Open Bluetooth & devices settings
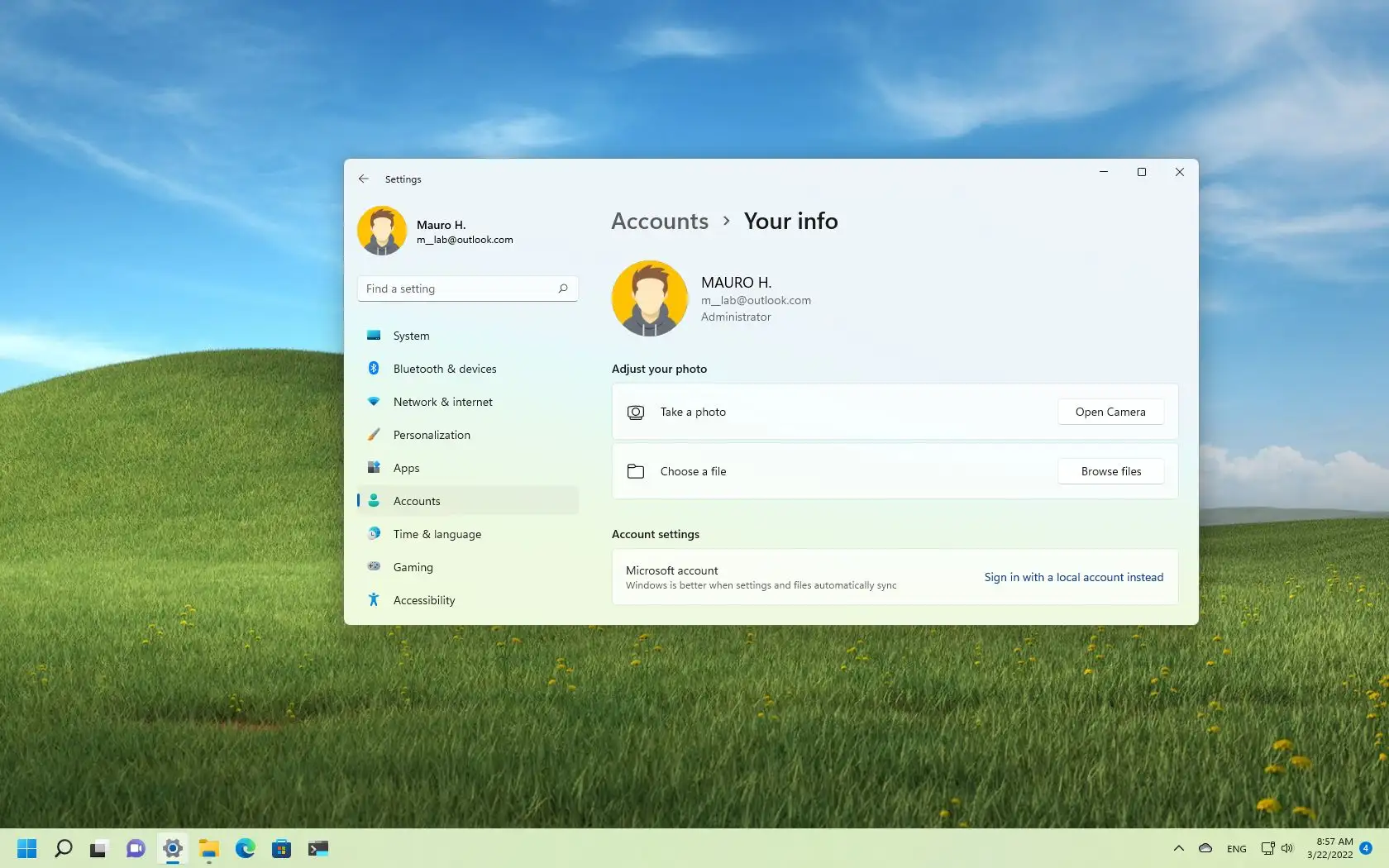Viewport: 1389px width, 868px height. pyautogui.click(x=468, y=369)
